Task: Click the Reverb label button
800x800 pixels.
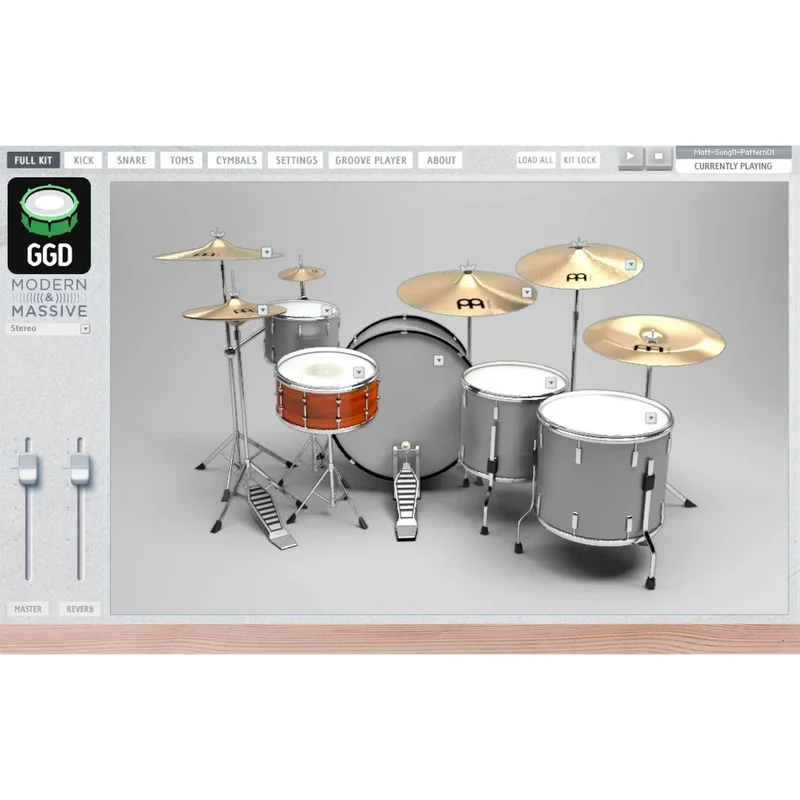Action: pos(80,609)
